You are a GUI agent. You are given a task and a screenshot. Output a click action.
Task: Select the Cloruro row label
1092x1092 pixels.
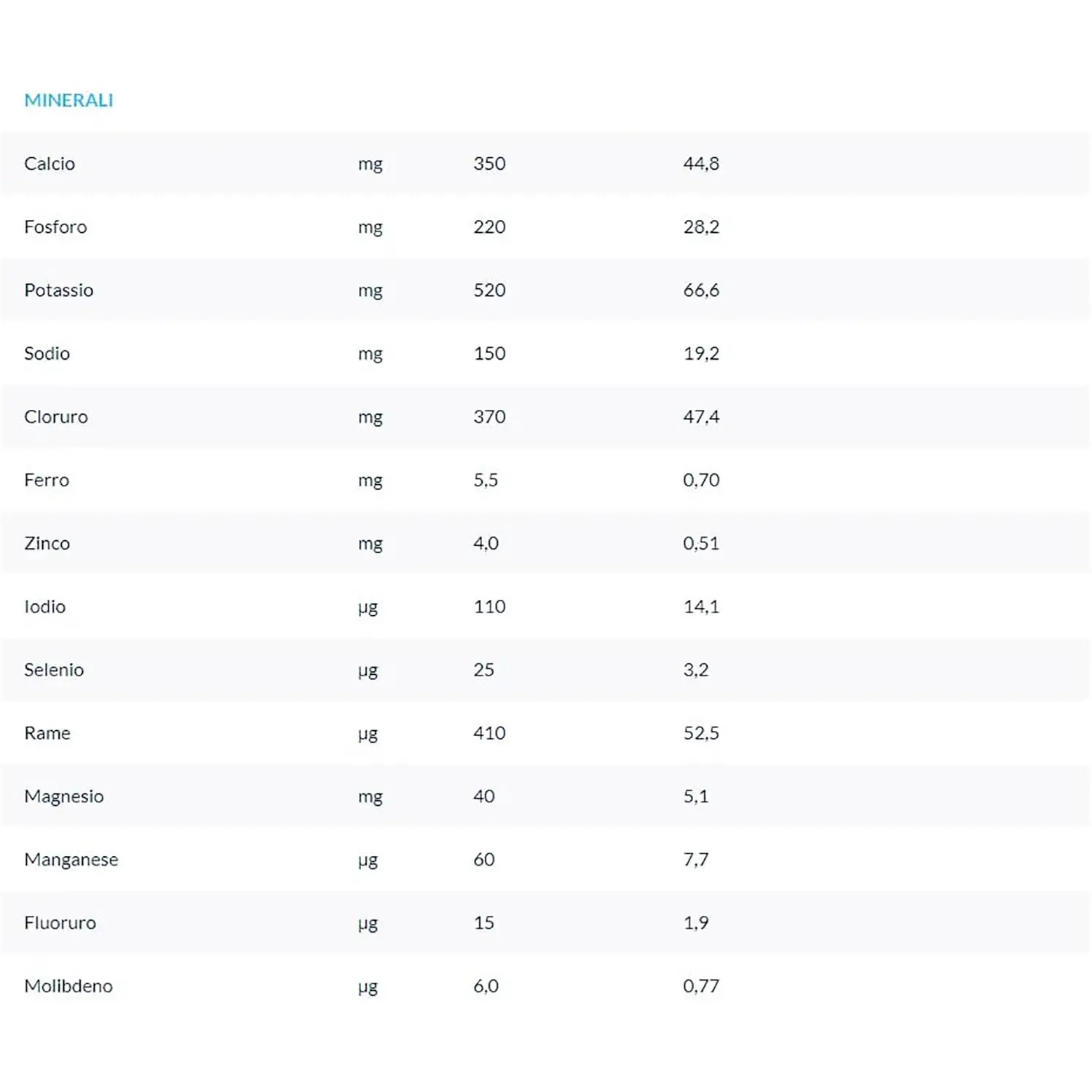(55, 417)
